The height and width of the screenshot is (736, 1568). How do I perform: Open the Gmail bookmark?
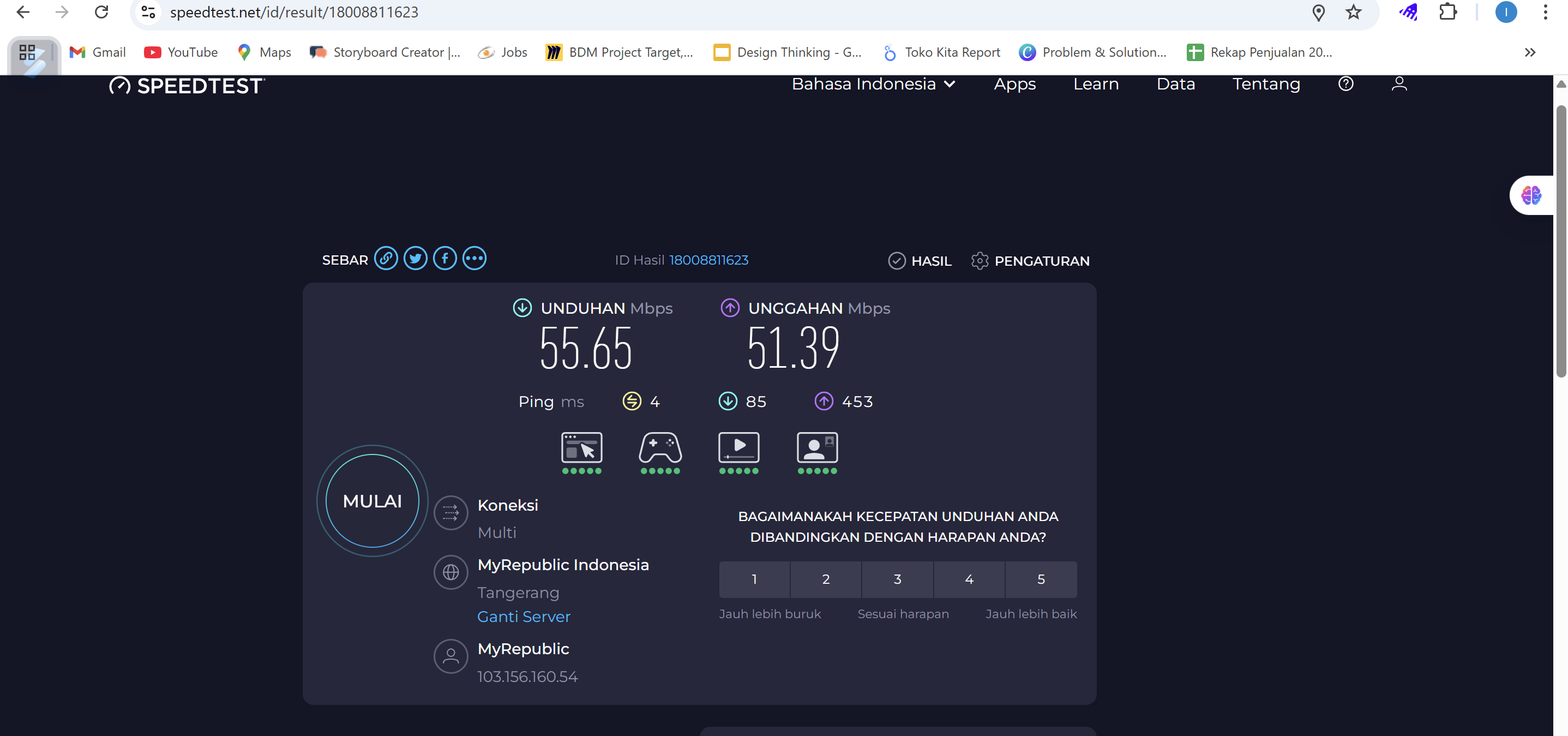click(x=98, y=52)
